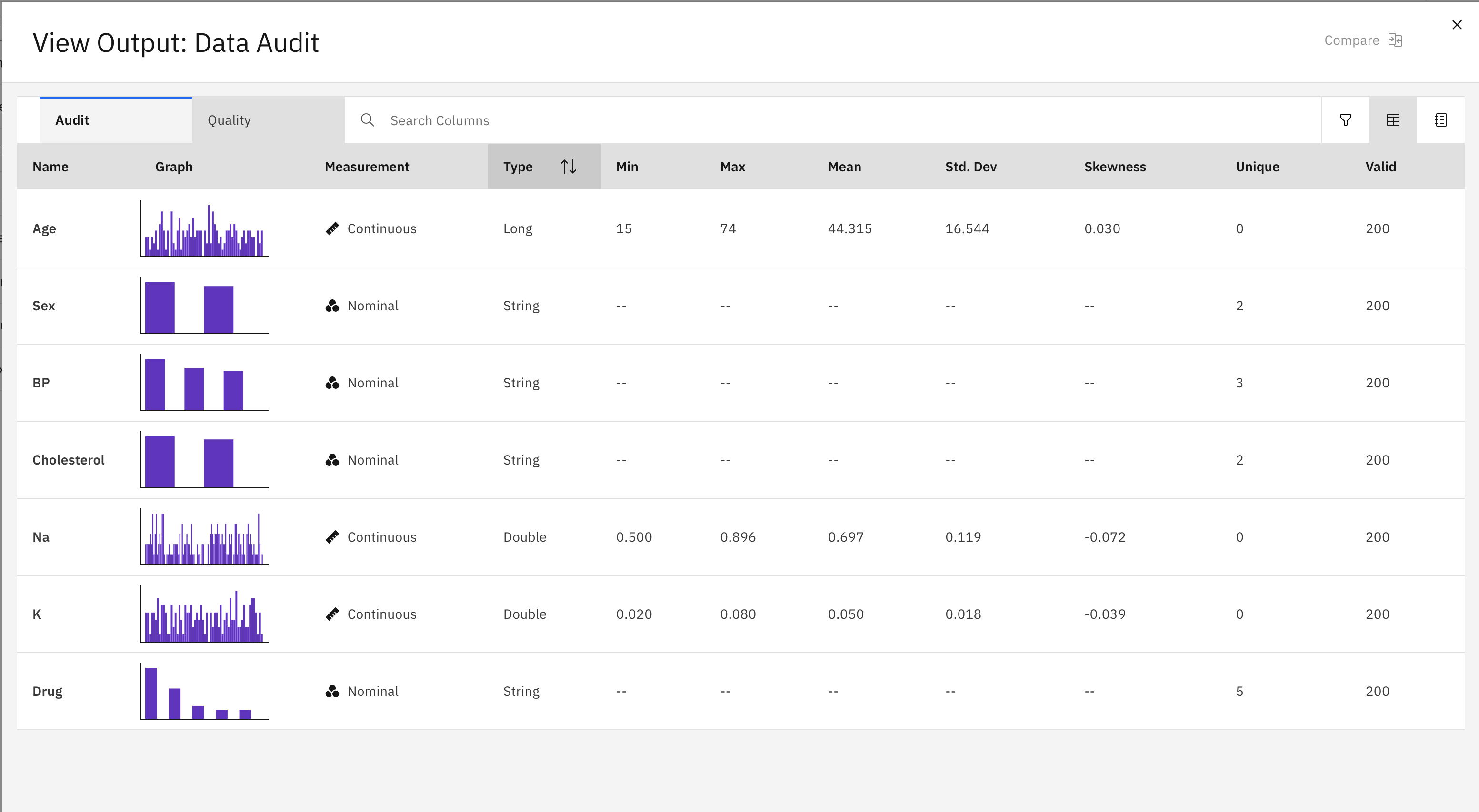Click the Nominal icon in Drug row
The height and width of the screenshot is (812, 1479).
click(332, 692)
